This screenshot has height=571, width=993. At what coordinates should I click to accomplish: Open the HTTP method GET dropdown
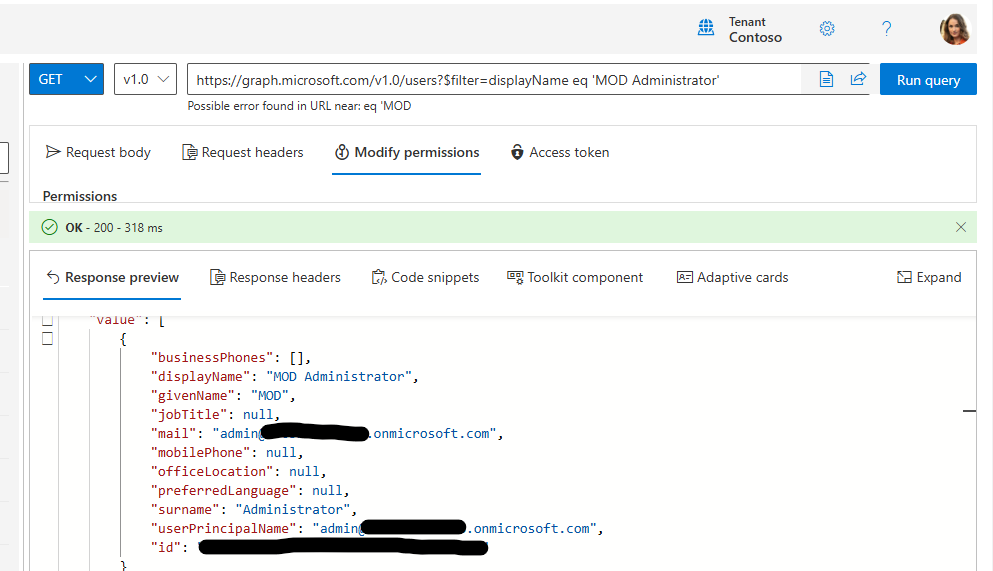(66, 79)
